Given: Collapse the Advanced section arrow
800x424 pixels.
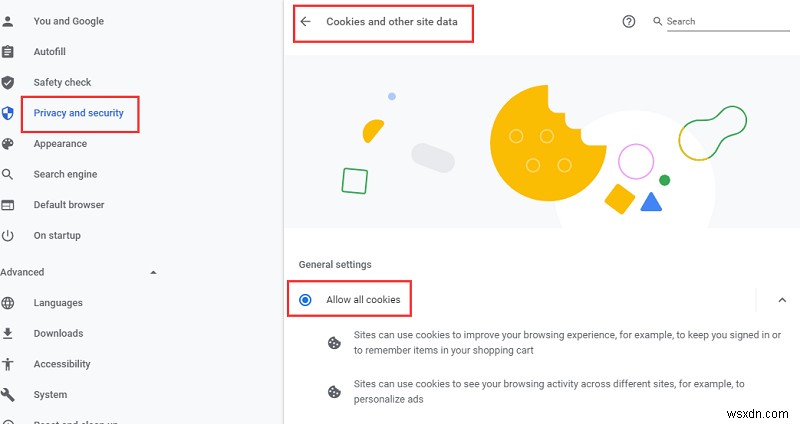Looking at the screenshot, I should [153, 272].
